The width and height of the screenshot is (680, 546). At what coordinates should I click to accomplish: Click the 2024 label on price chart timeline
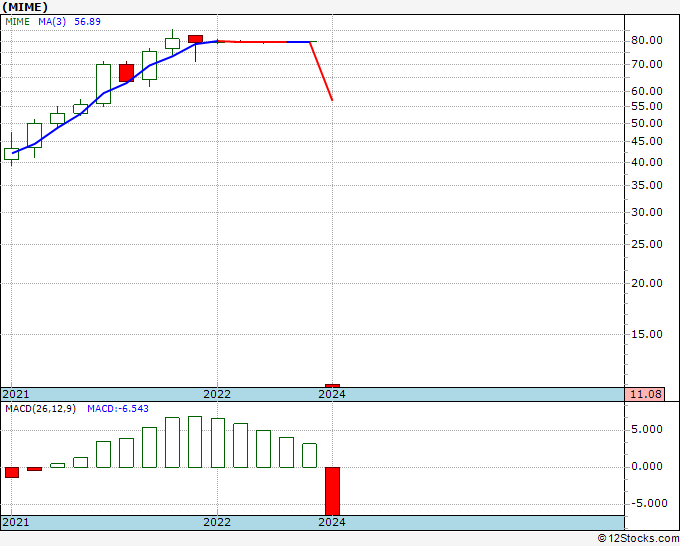(332, 394)
